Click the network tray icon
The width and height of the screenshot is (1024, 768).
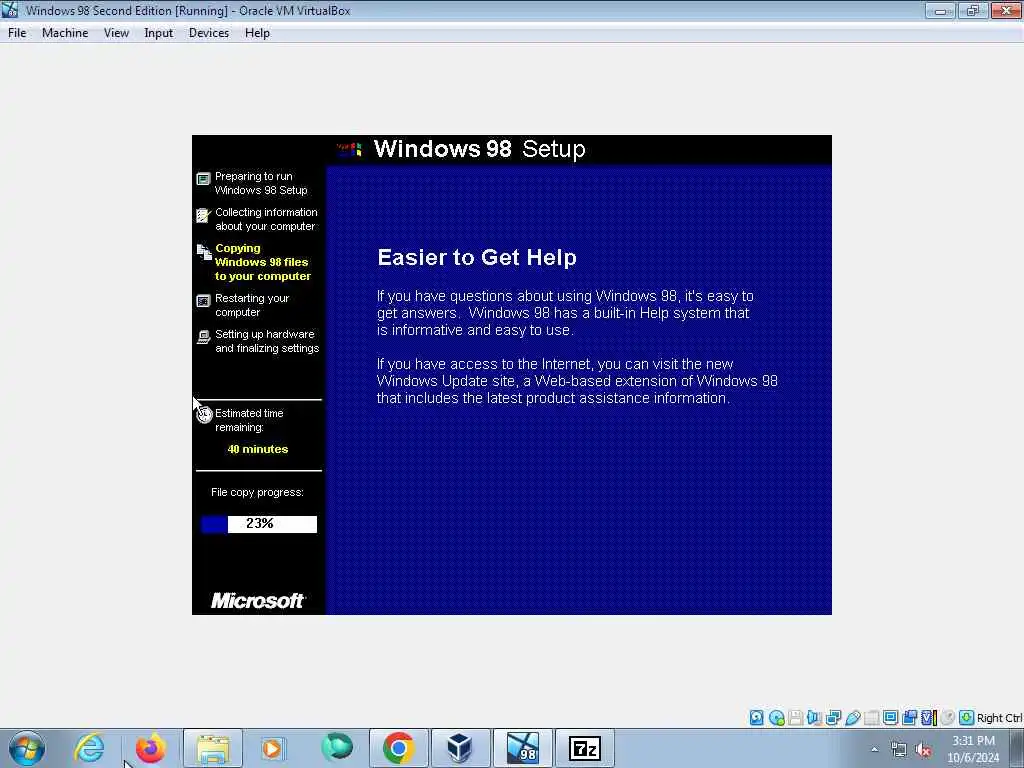tap(899, 750)
